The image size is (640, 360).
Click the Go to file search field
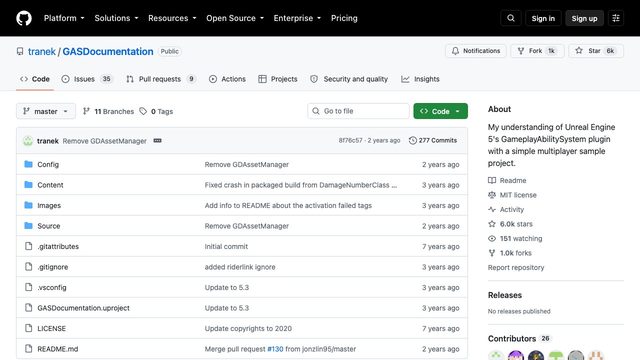coord(358,111)
